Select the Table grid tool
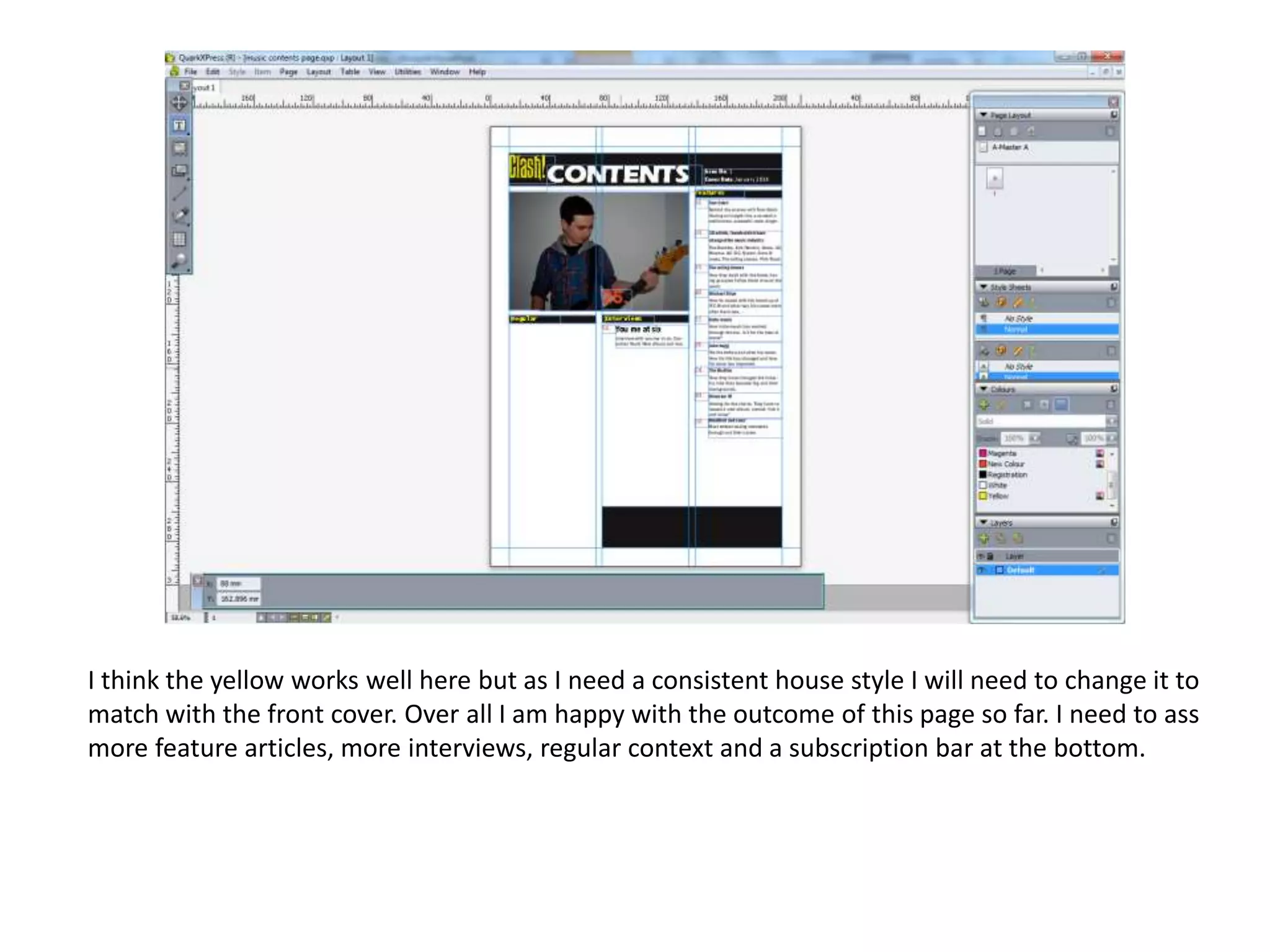 (179, 239)
